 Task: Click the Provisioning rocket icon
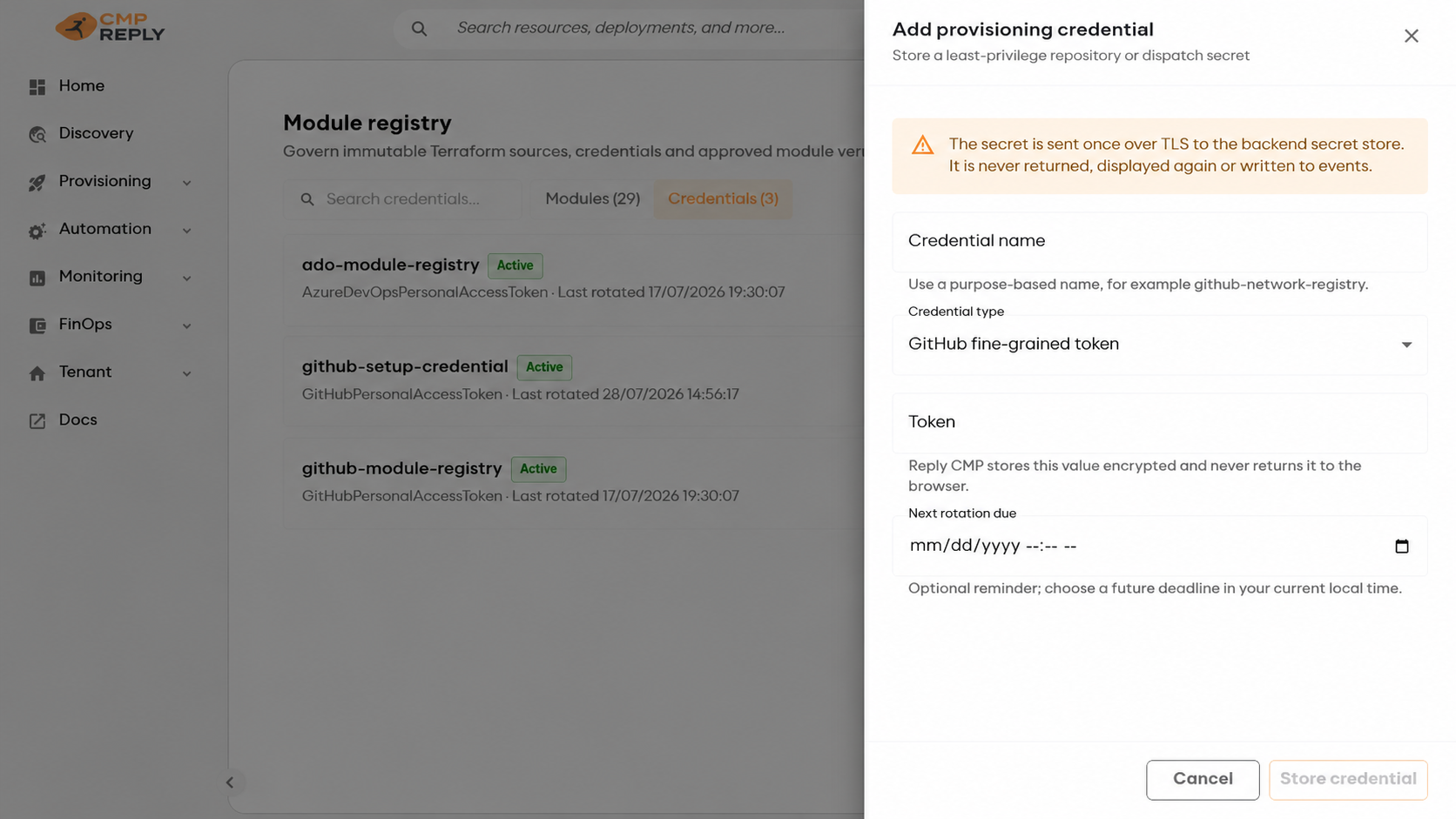pos(37,183)
